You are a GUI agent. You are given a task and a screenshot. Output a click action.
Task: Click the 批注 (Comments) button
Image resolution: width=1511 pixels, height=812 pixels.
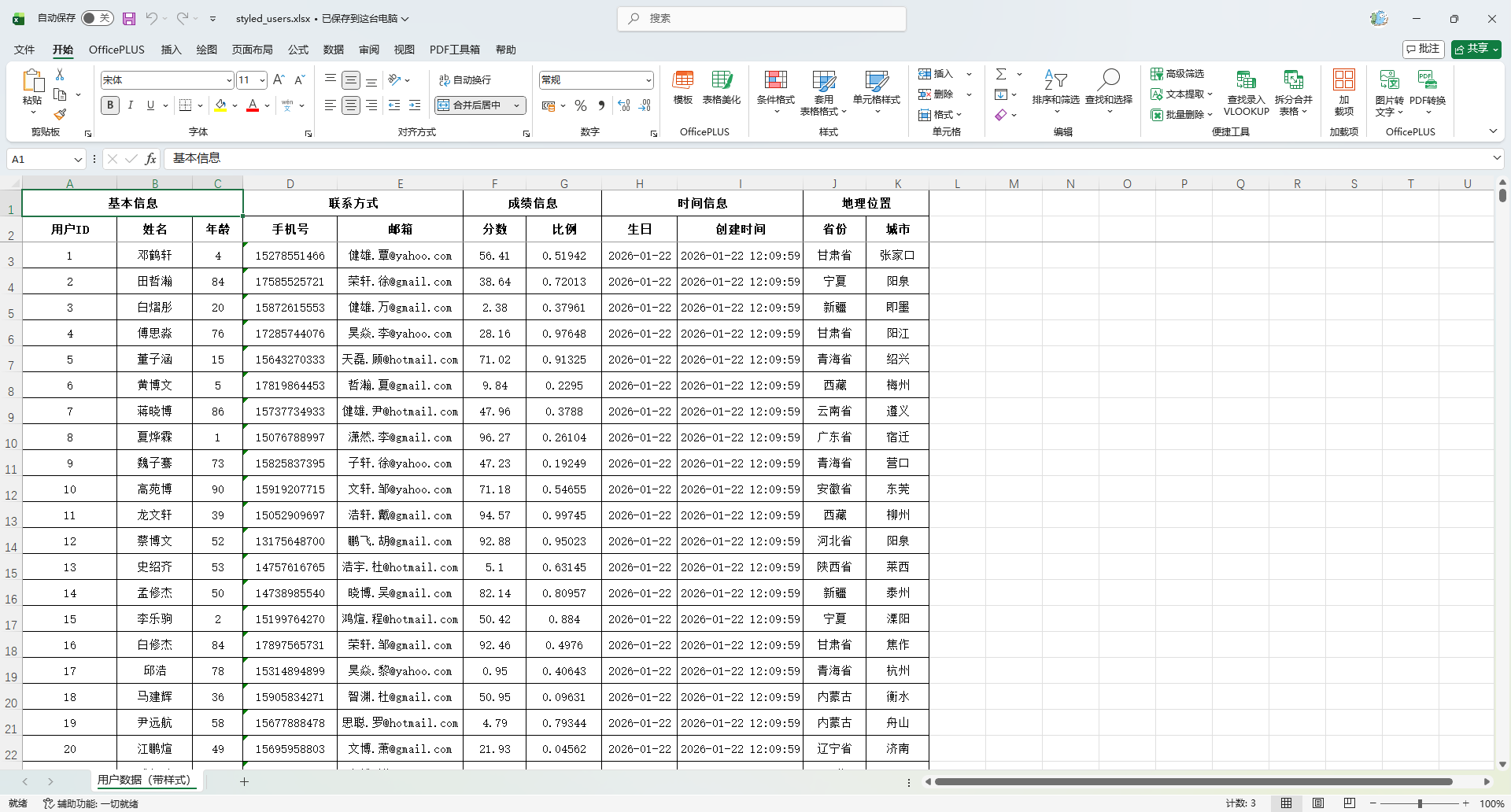pos(1423,49)
